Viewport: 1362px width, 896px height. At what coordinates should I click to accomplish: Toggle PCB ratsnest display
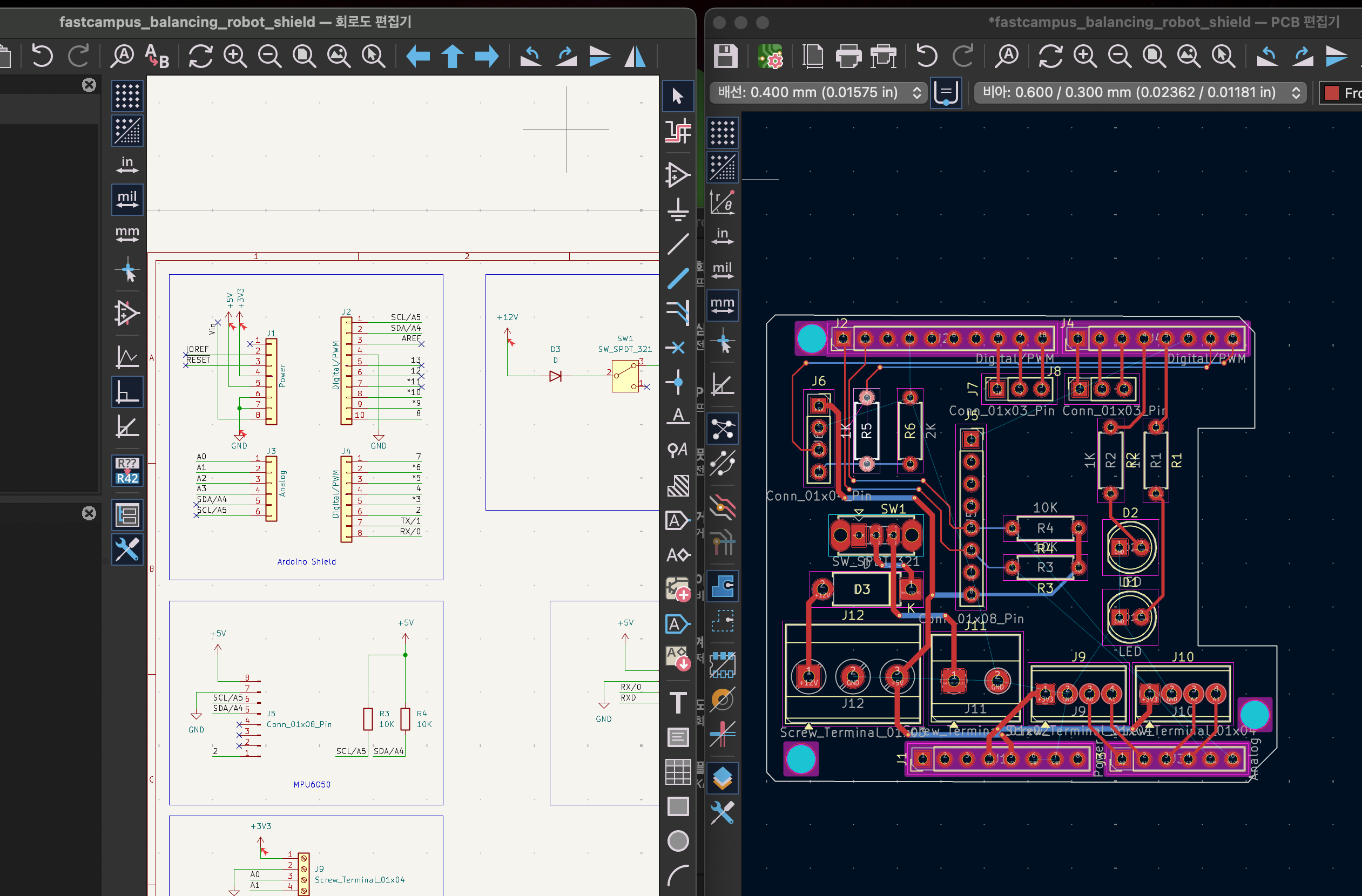723,429
